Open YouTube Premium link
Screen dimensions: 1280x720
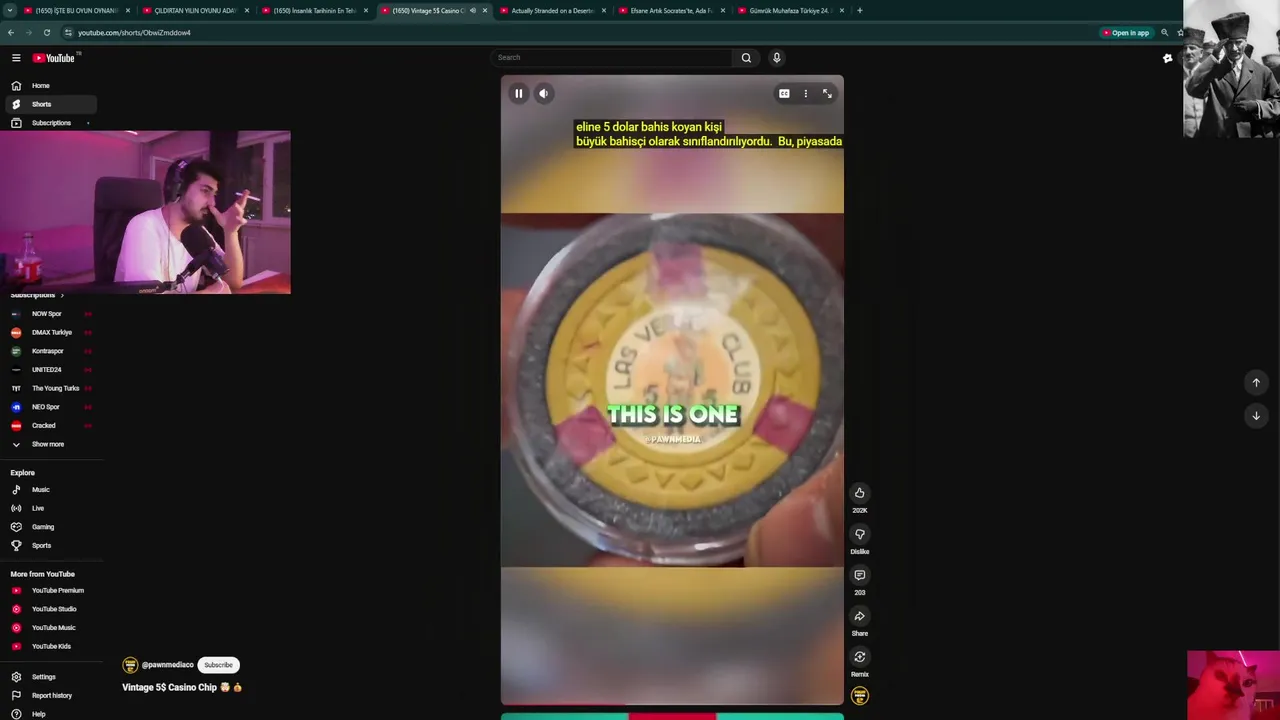50,591
